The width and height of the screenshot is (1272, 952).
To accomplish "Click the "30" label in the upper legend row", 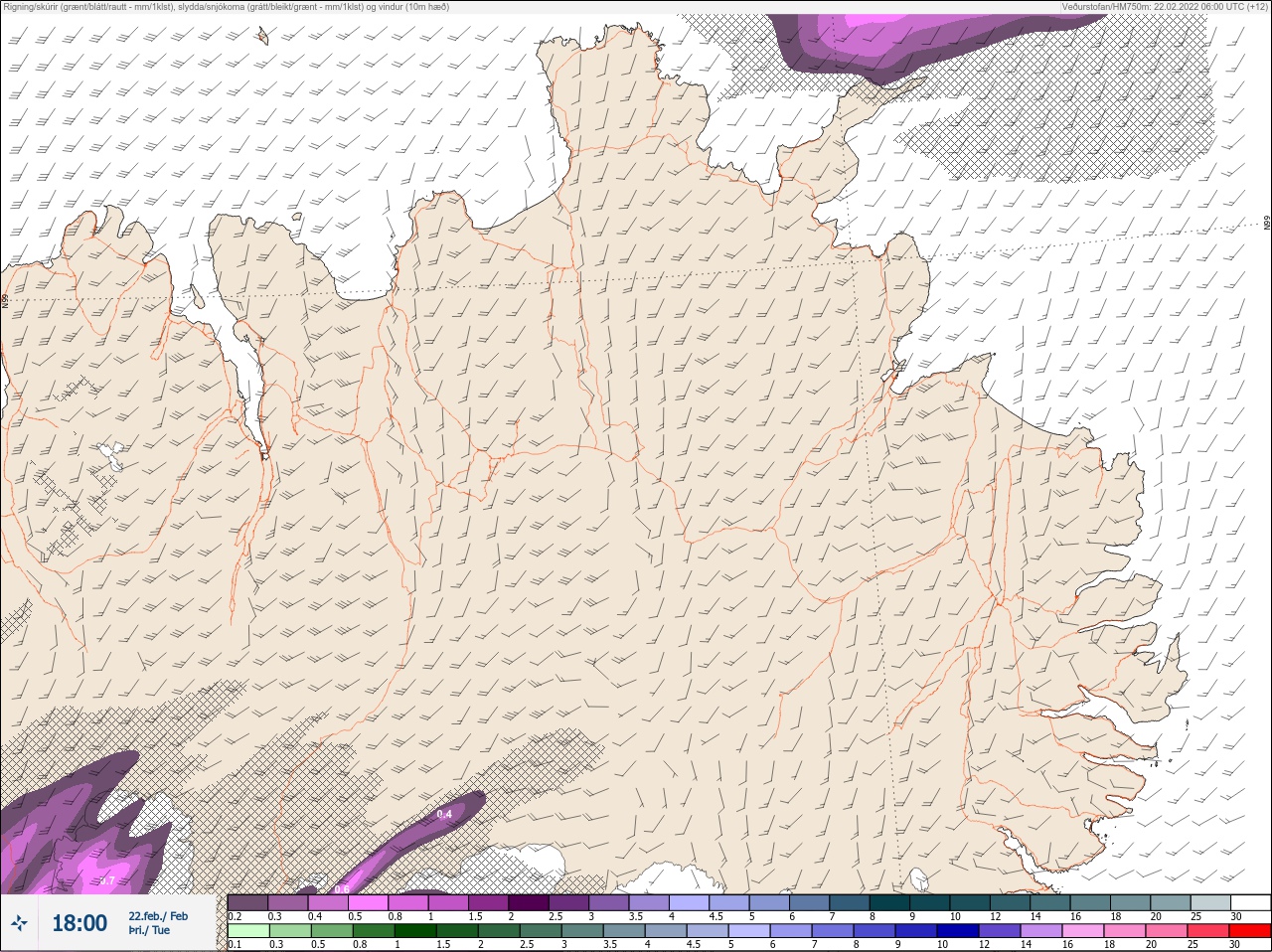I will 1237,916.
